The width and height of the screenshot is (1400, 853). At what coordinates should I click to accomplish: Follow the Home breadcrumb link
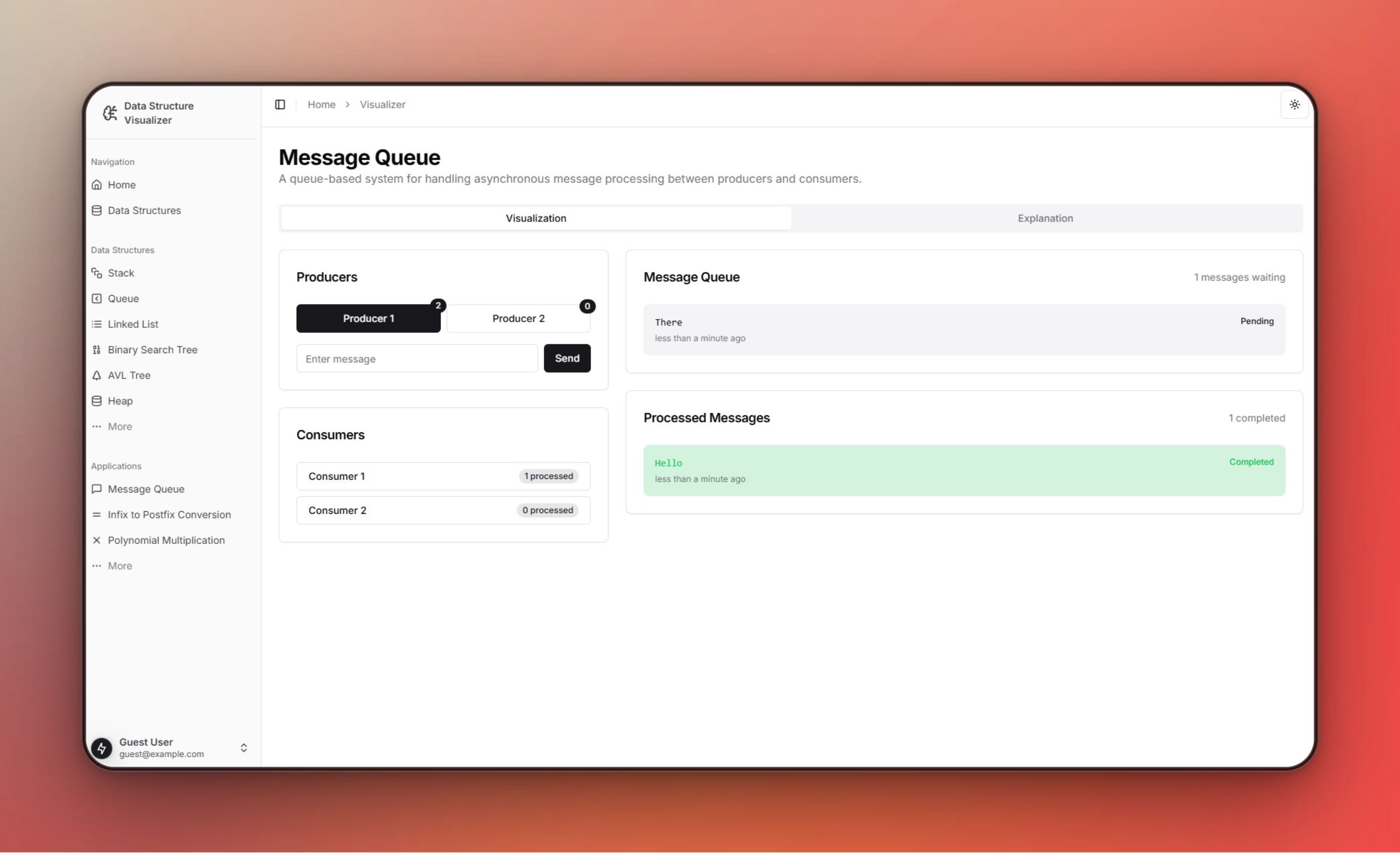point(321,105)
